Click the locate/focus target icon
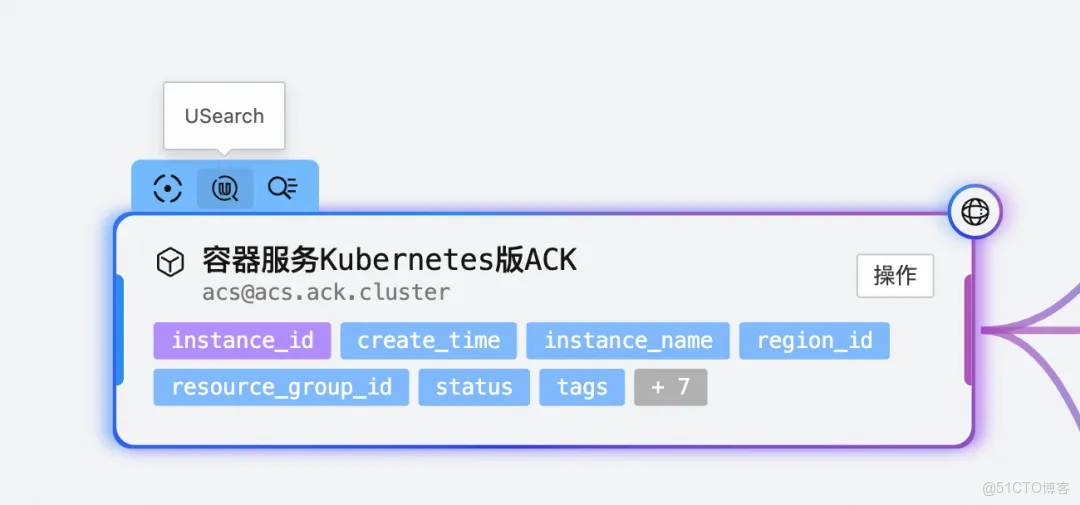Screen dimensions: 1080x505 tap(168, 188)
